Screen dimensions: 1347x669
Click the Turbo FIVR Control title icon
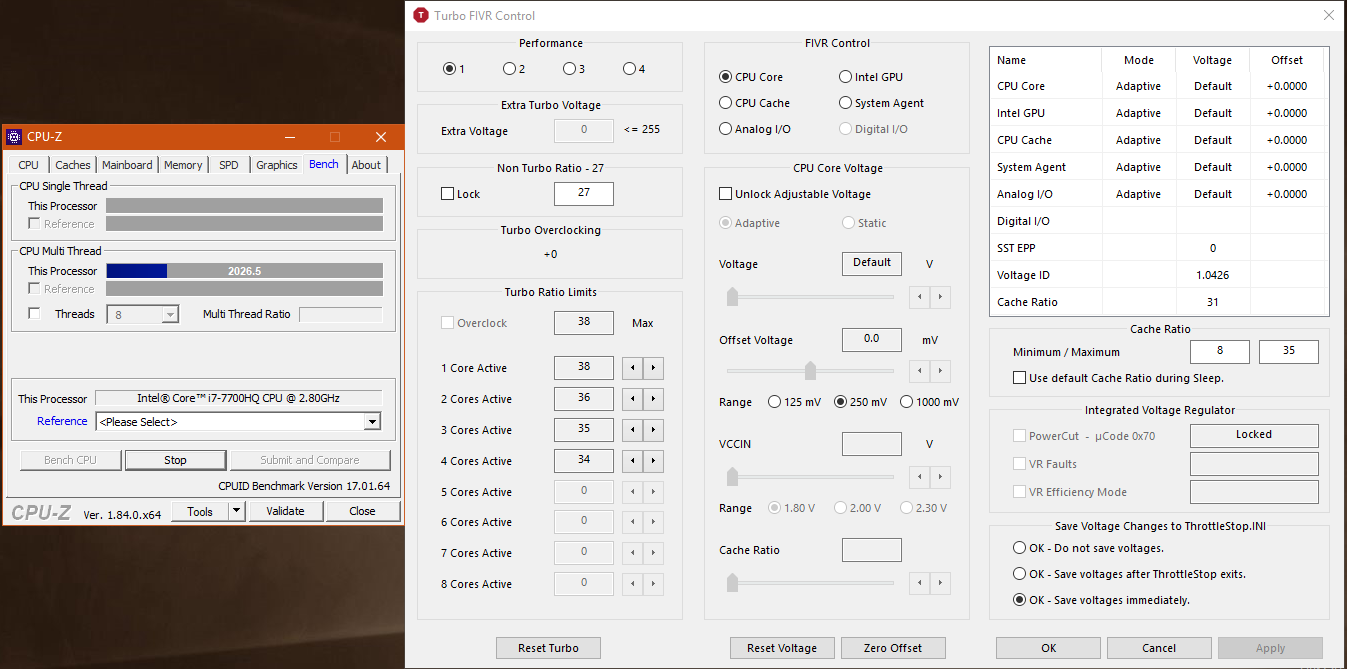(x=421, y=15)
